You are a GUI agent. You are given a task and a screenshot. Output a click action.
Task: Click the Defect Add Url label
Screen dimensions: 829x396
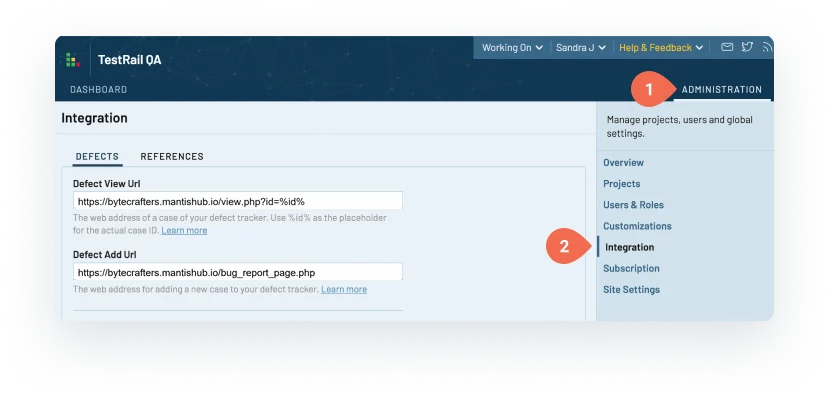click(x=105, y=254)
